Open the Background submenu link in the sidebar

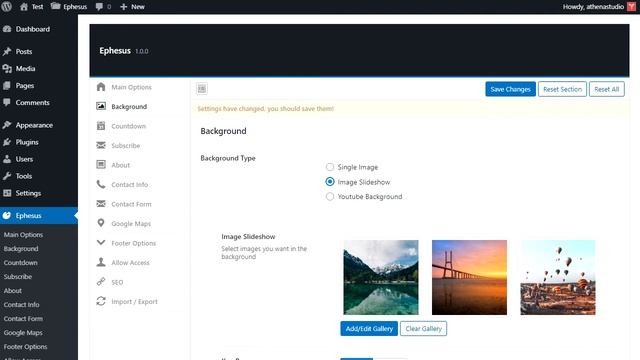click(21, 249)
